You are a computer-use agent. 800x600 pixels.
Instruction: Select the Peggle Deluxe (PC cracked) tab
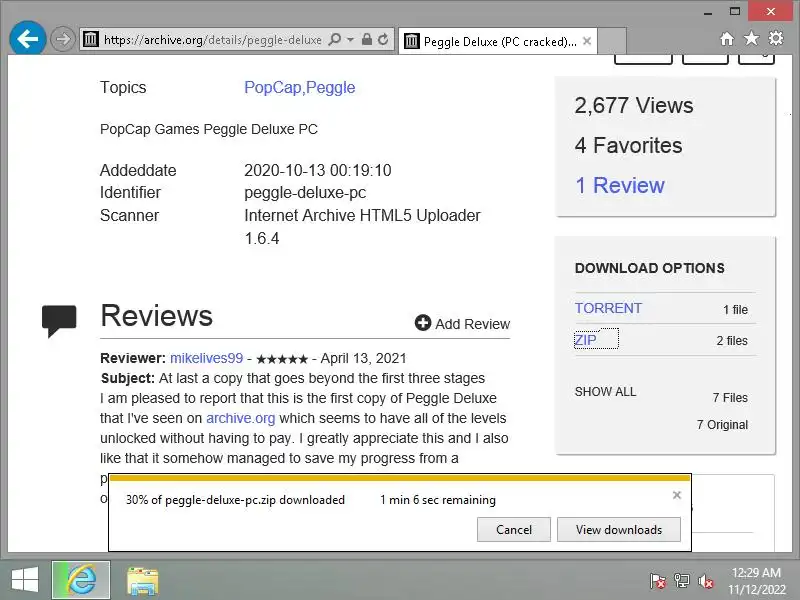pyautogui.click(x=499, y=41)
